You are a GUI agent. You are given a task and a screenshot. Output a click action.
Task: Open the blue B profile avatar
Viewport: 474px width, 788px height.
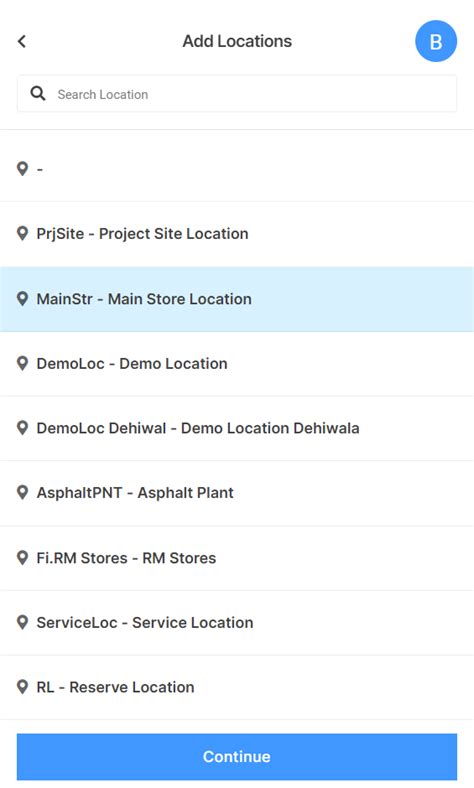436,41
